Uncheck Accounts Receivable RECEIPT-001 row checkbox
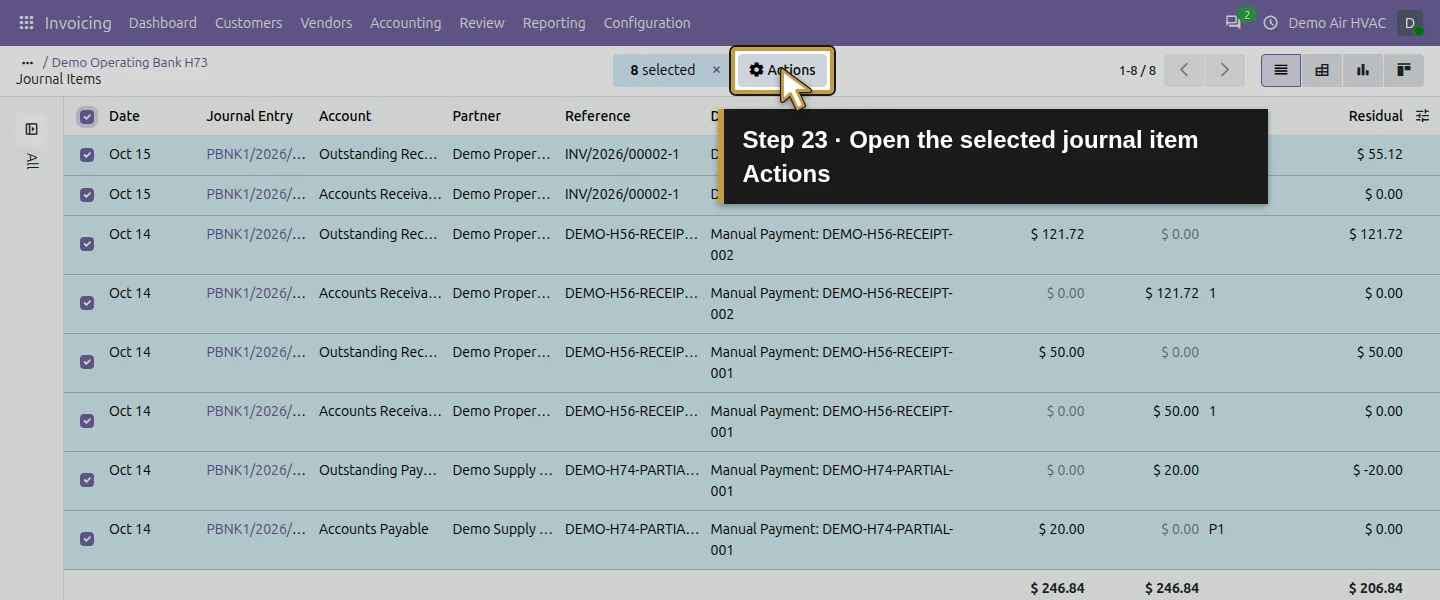This screenshot has width=1440, height=600. [x=87, y=421]
